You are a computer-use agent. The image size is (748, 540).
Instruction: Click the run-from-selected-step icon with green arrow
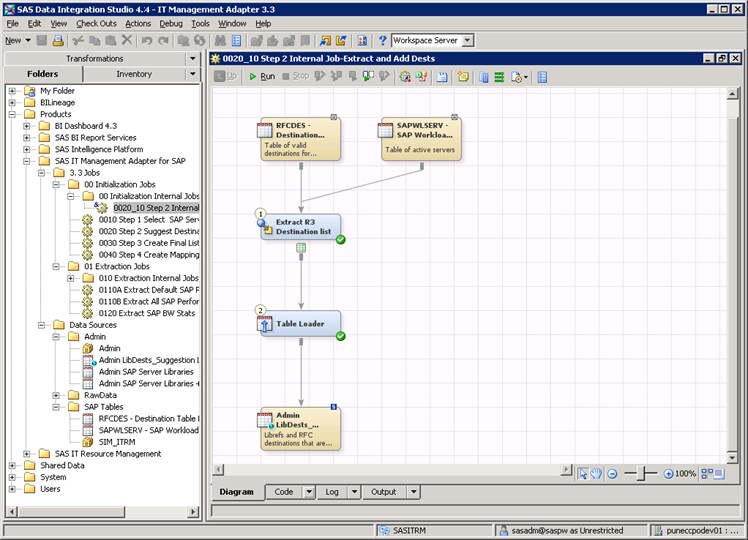coord(368,76)
